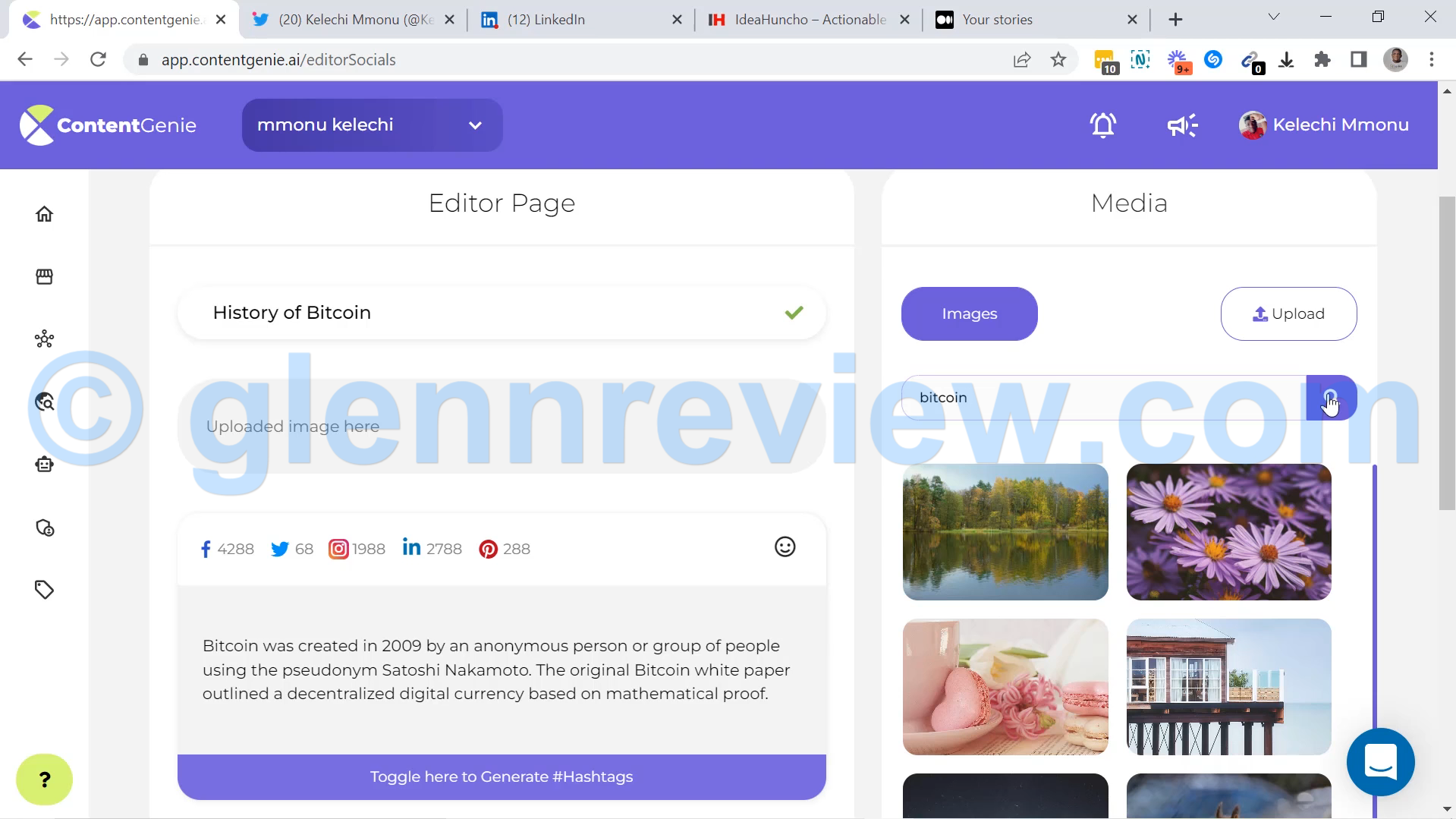Click inside the Bitcoin post text area
The width and height of the screenshot is (1456, 819).
[x=501, y=669]
